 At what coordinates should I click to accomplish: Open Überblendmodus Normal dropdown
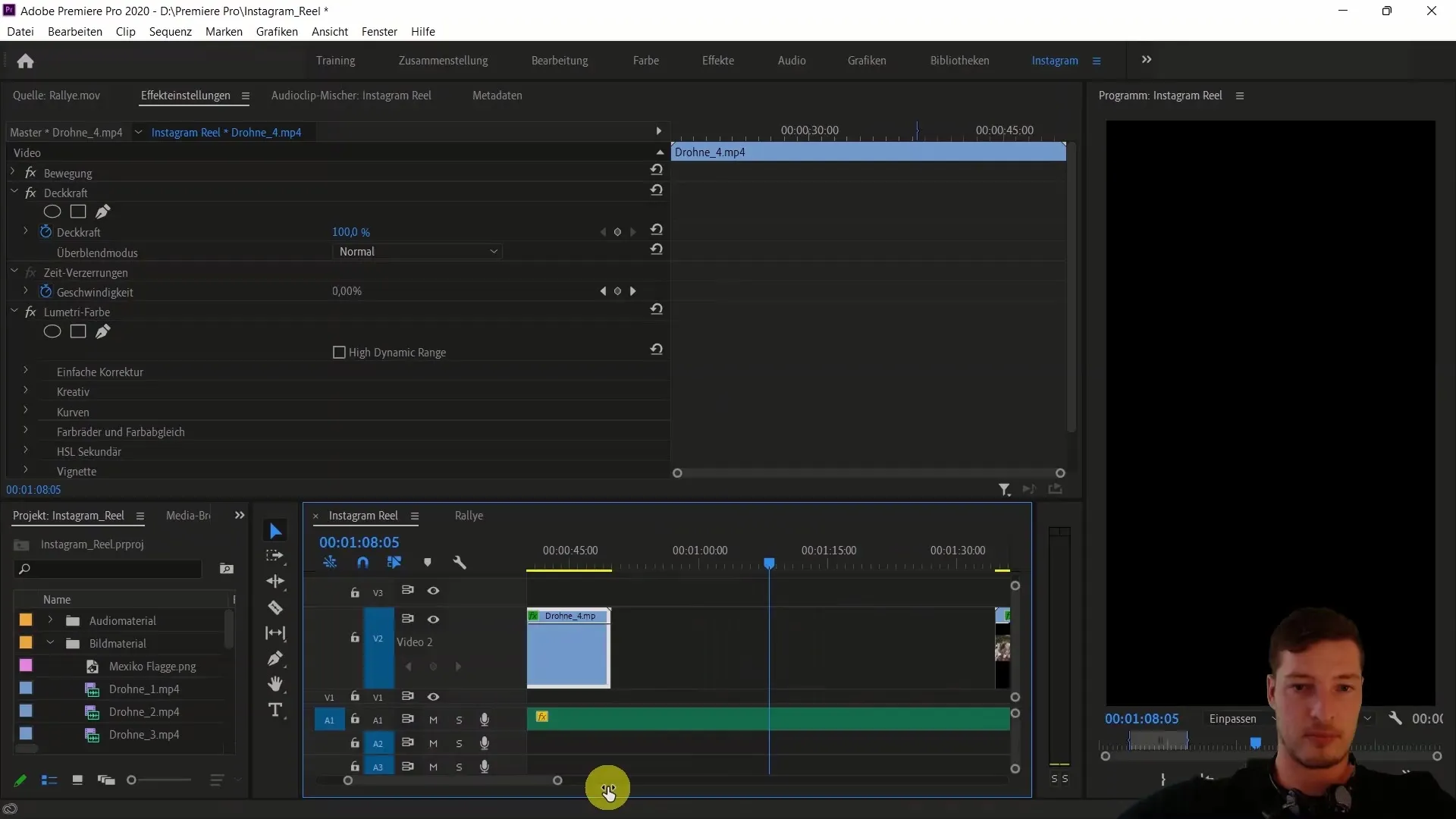418,252
